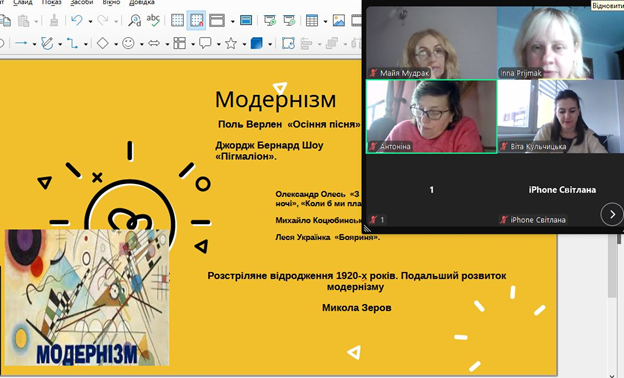624x378 pixels.
Task: Expand the Lines and Arrows dropdown
Action: coord(34,44)
